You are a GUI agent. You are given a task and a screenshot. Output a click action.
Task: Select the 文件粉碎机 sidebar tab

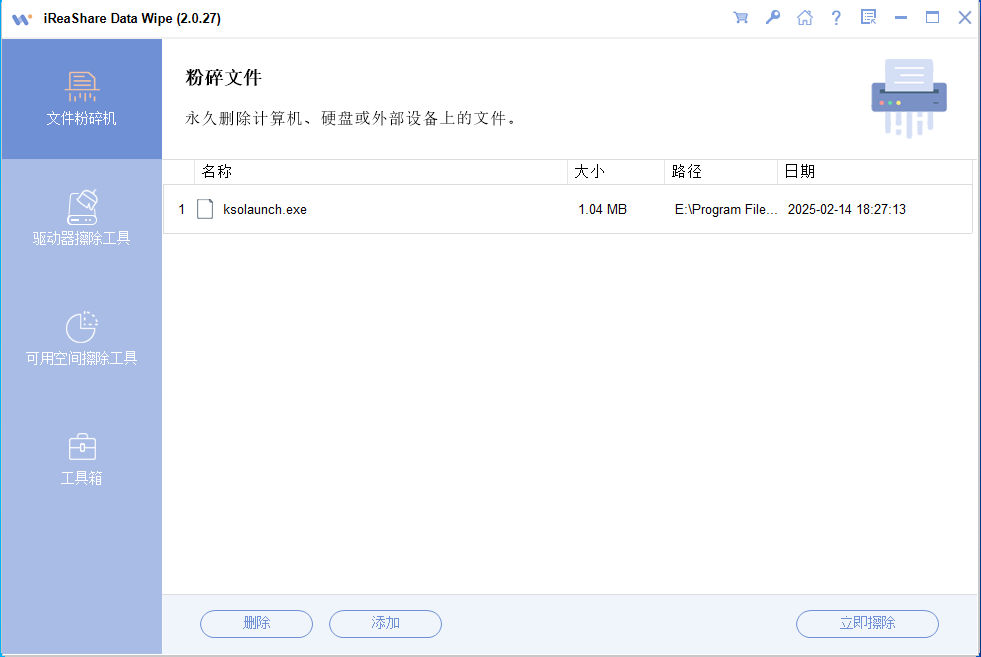[81, 99]
